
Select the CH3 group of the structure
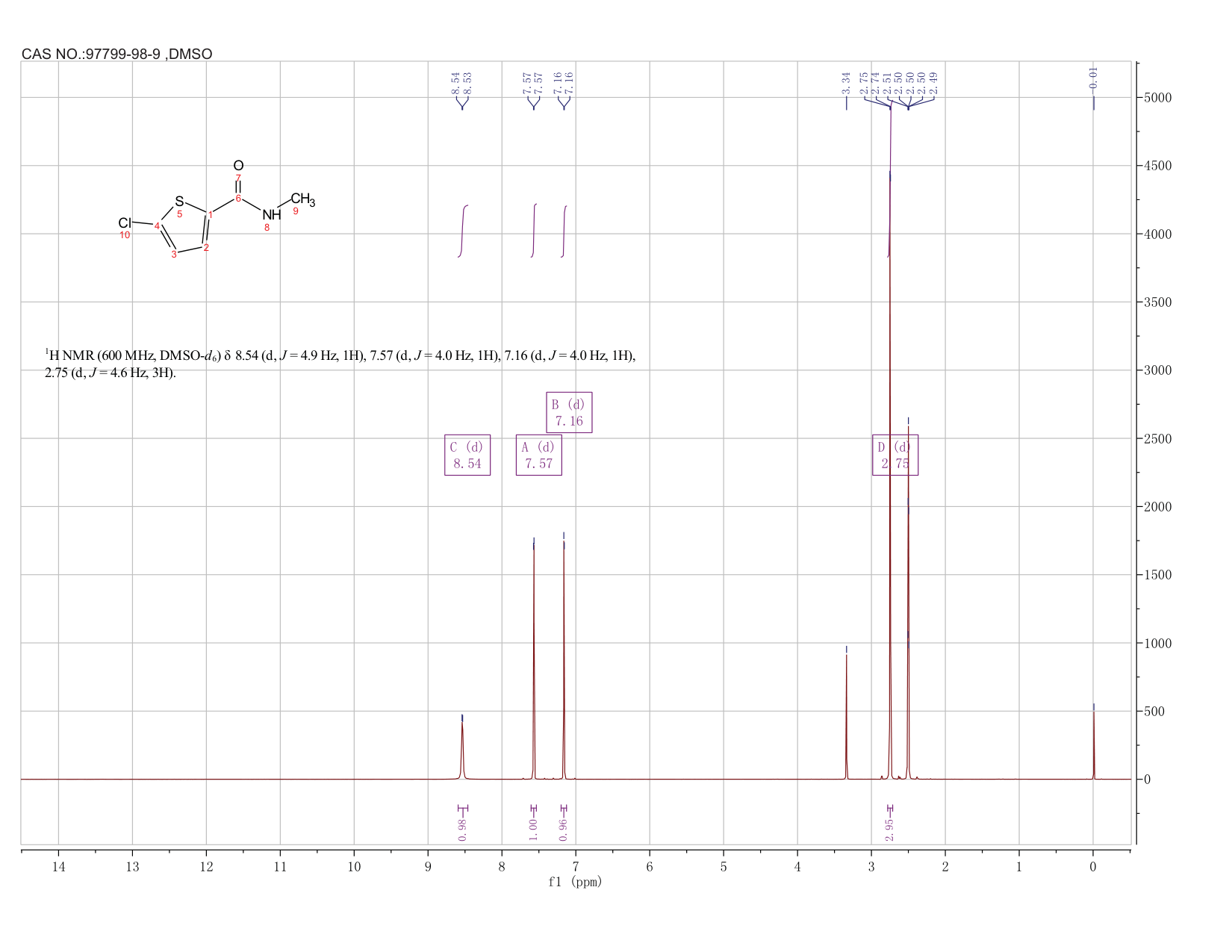(x=303, y=199)
